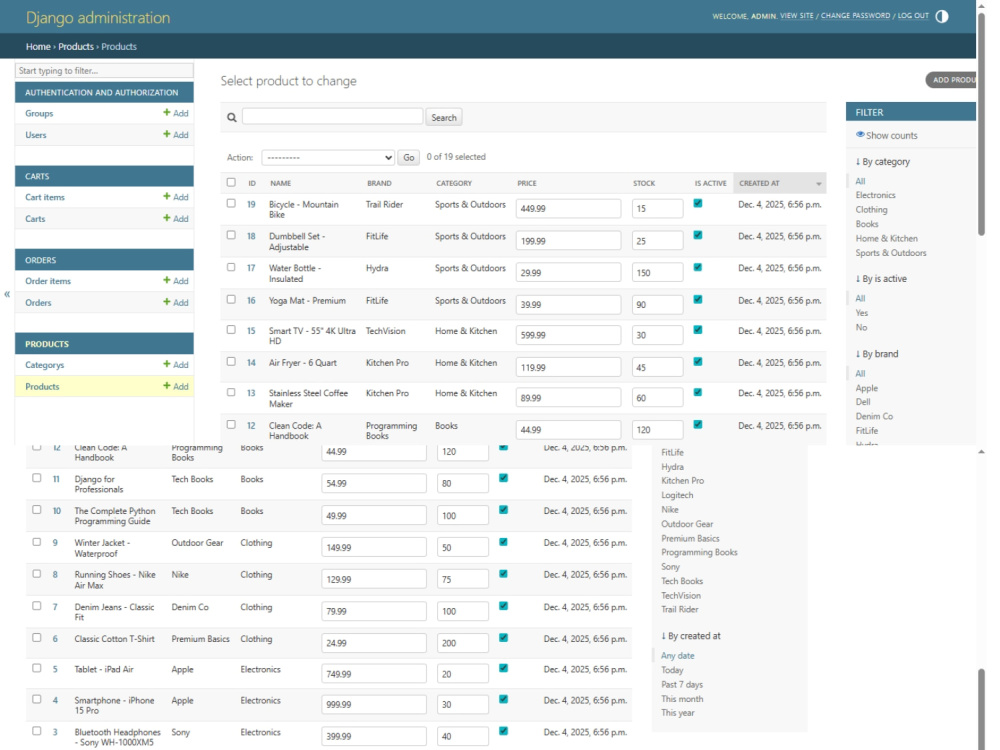Uncheck Is Active for Tablet - iPad Air
The width and height of the screenshot is (1000, 750).
click(503, 668)
